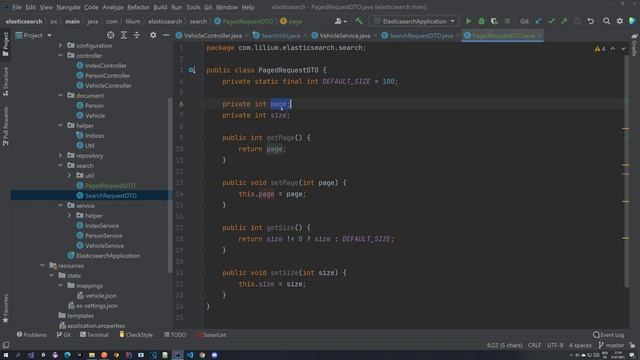Open Windows Start menu

click(6, 355)
